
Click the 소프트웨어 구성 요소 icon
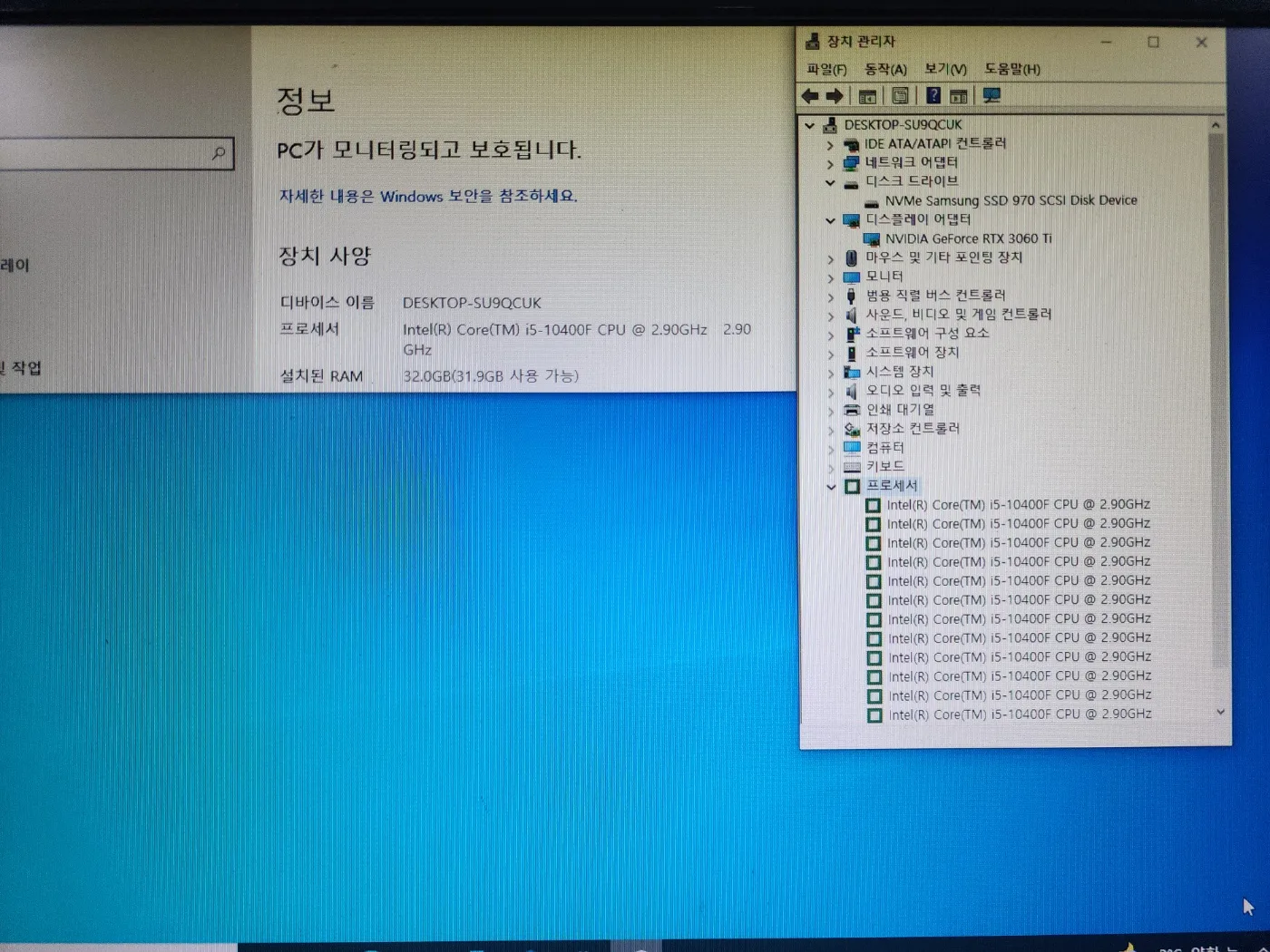coord(852,334)
